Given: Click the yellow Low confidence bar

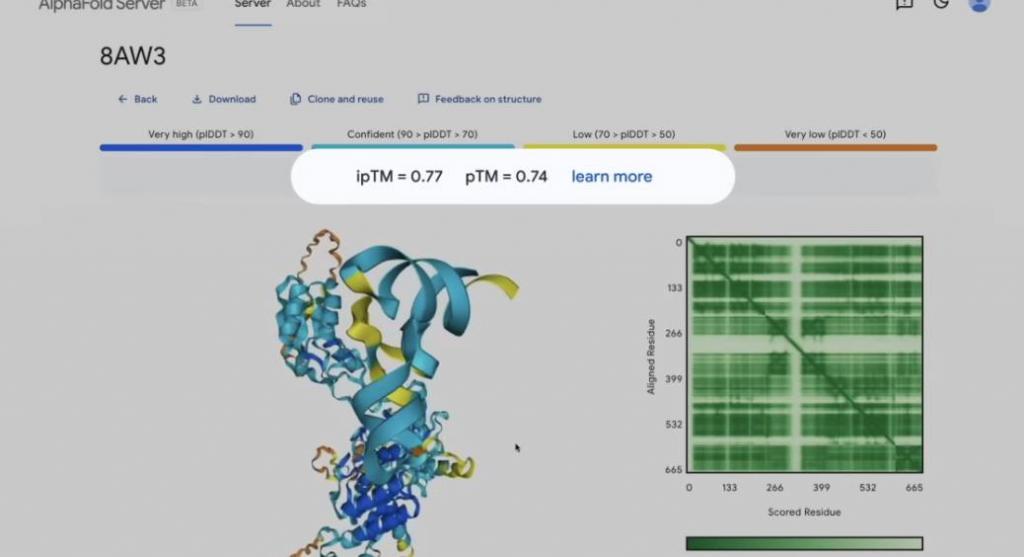Looking at the screenshot, I should 624,147.
